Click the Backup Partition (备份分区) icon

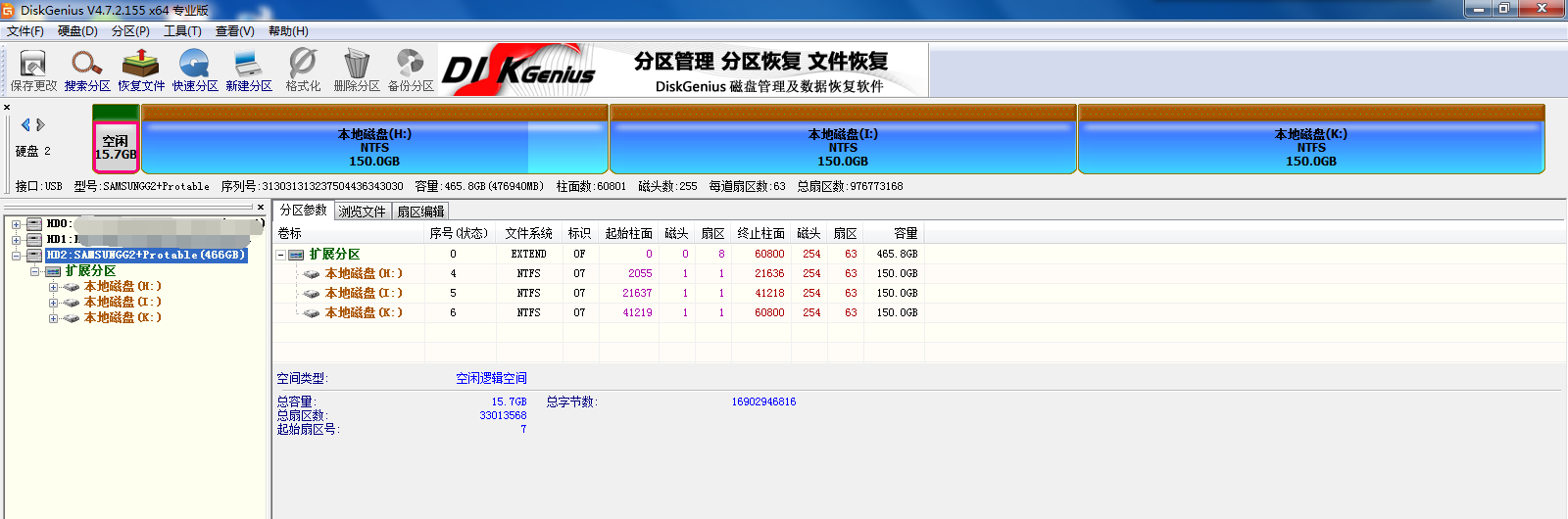pyautogui.click(x=411, y=70)
